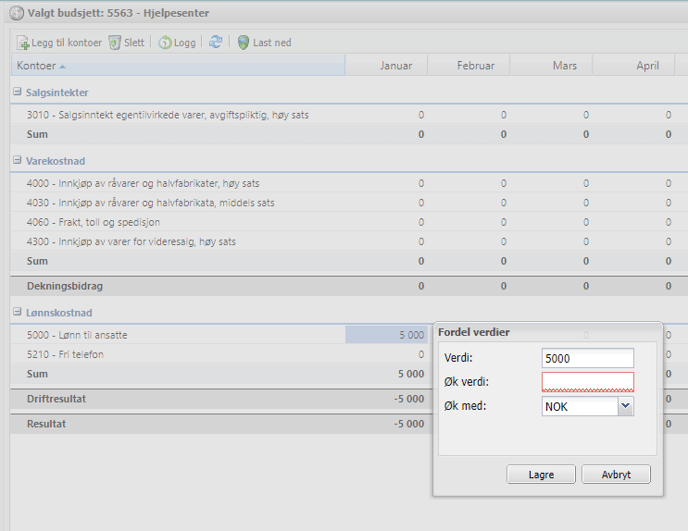Click the Slett trash icon
688x531 pixels.
[x=115, y=43]
